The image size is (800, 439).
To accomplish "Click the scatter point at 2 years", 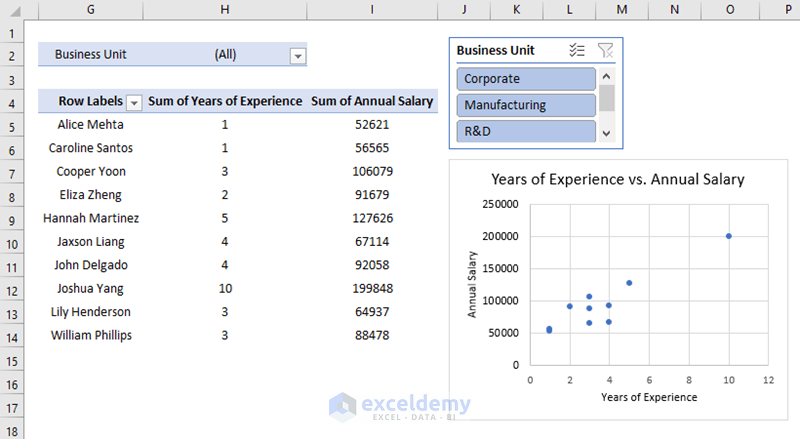I will click(570, 306).
